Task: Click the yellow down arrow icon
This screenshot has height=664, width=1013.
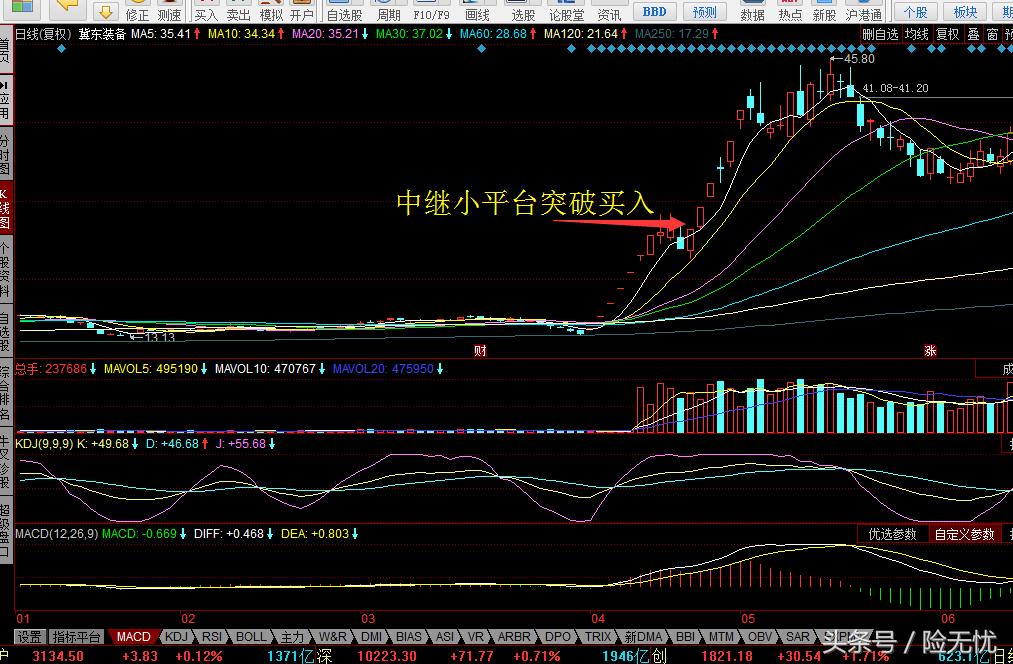Action: coord(105,11)
